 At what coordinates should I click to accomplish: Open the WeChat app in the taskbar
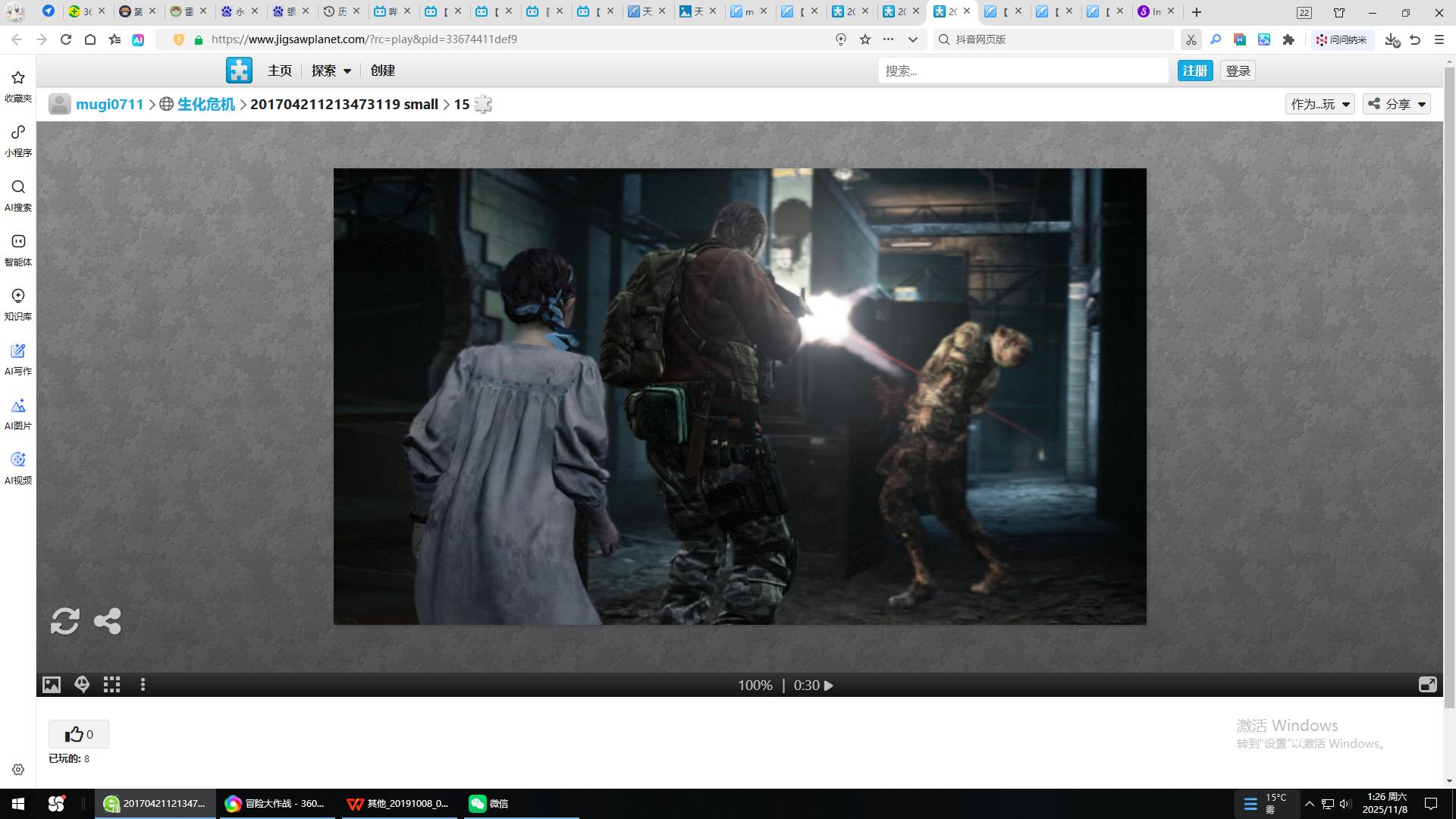488,803
